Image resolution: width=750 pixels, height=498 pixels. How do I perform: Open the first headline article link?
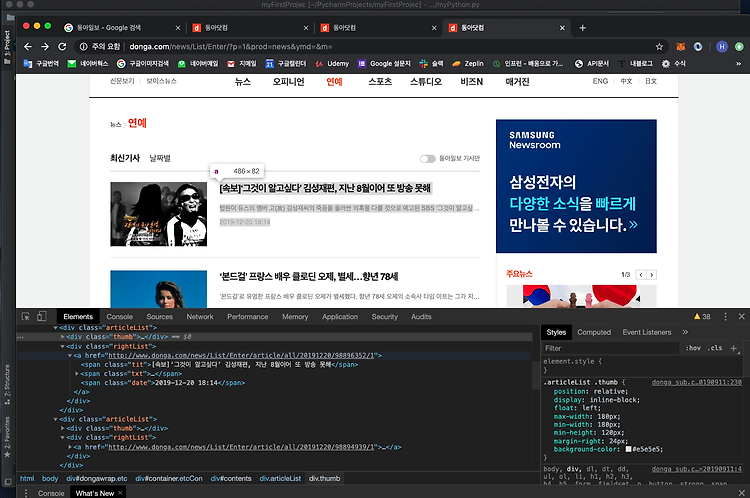(x=325, y=188)
